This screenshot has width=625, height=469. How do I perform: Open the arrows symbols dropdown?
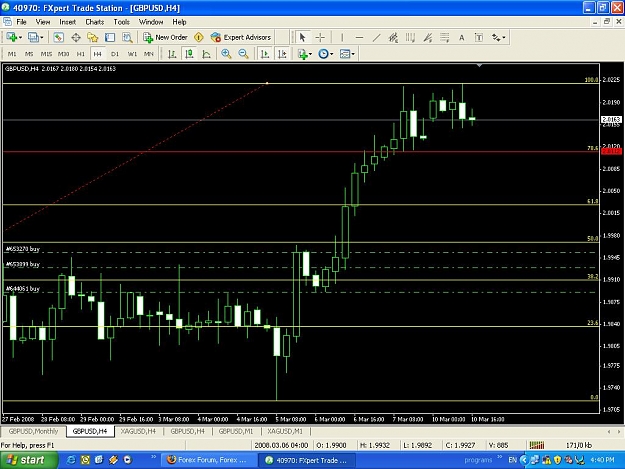coord(498,37)
